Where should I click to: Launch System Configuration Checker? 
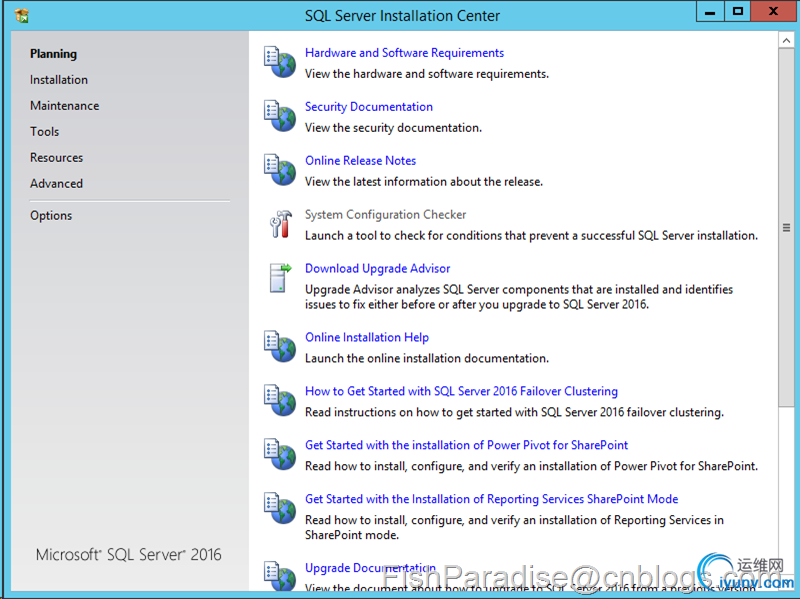[385, 215]
